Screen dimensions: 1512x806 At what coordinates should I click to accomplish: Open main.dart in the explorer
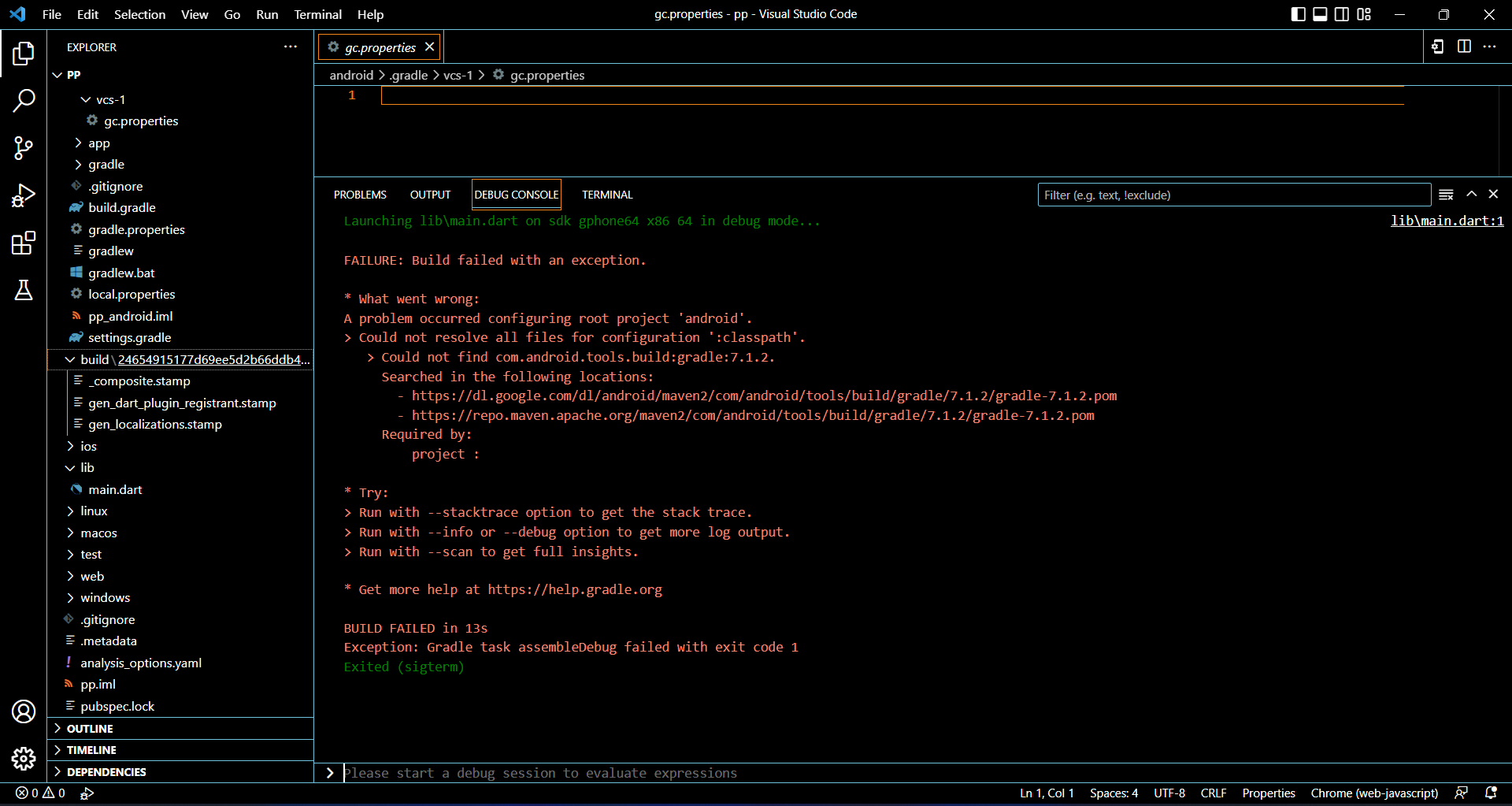[x=181, y=490]
